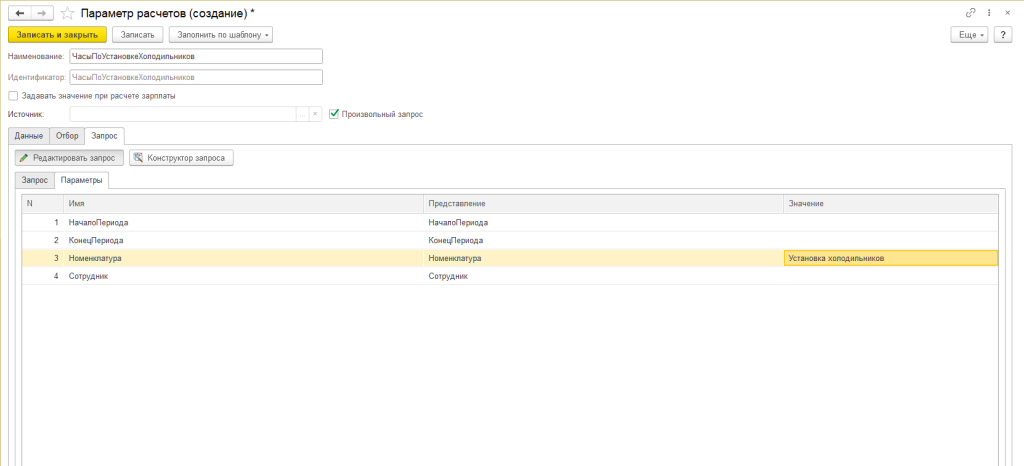Switch to the Данные tab
The height and width of the screenshot is (466, 1024).
pos(29,136)
